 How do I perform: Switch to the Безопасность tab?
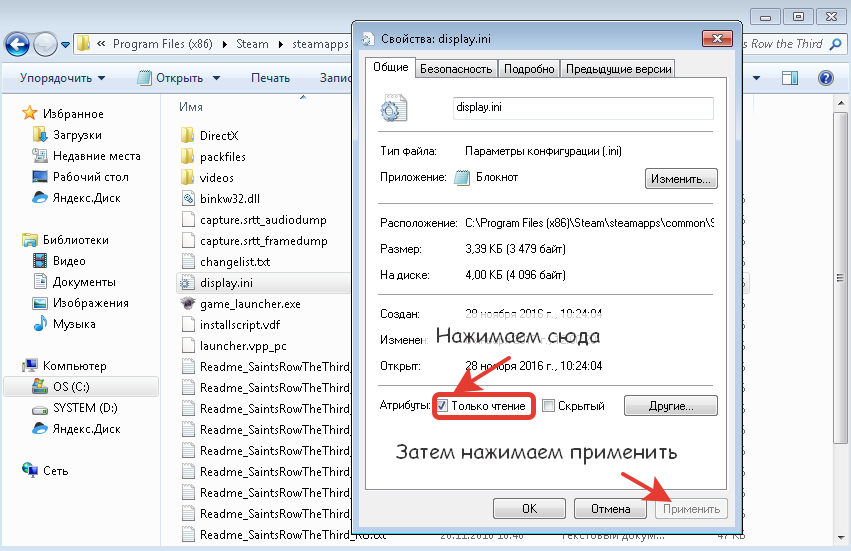(456, 69)
